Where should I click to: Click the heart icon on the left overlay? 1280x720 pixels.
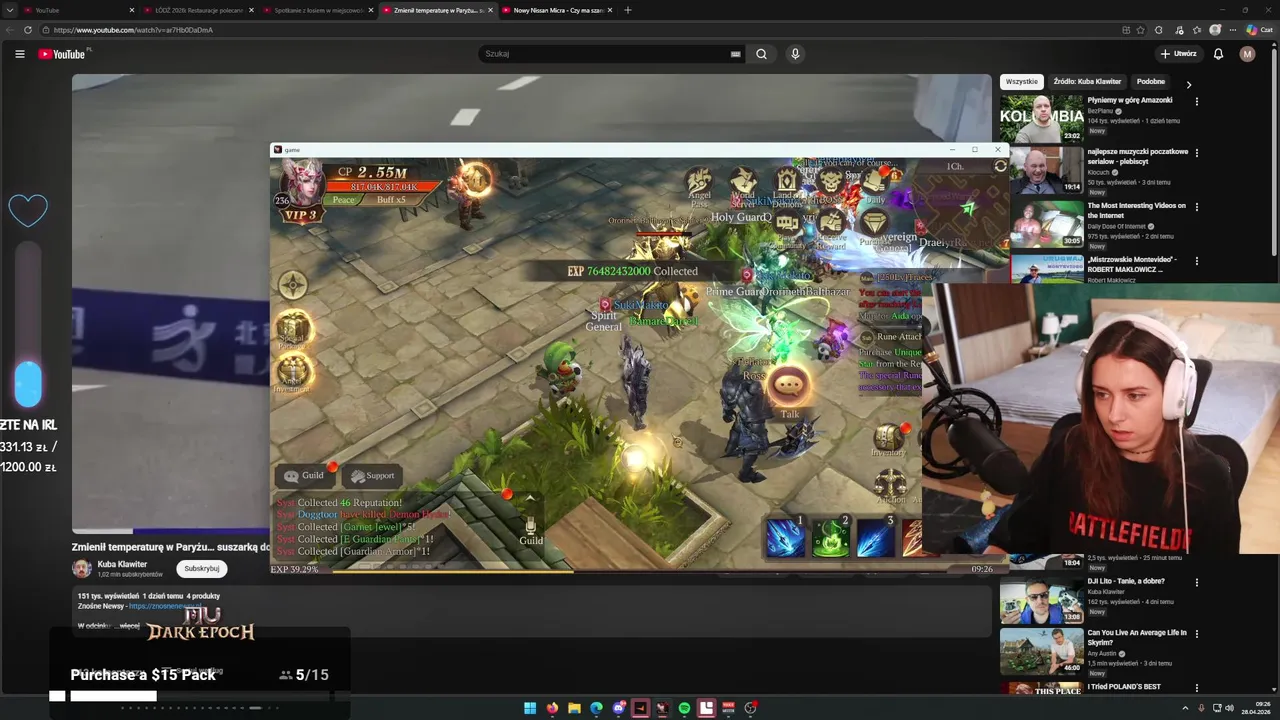pos(28,210)
